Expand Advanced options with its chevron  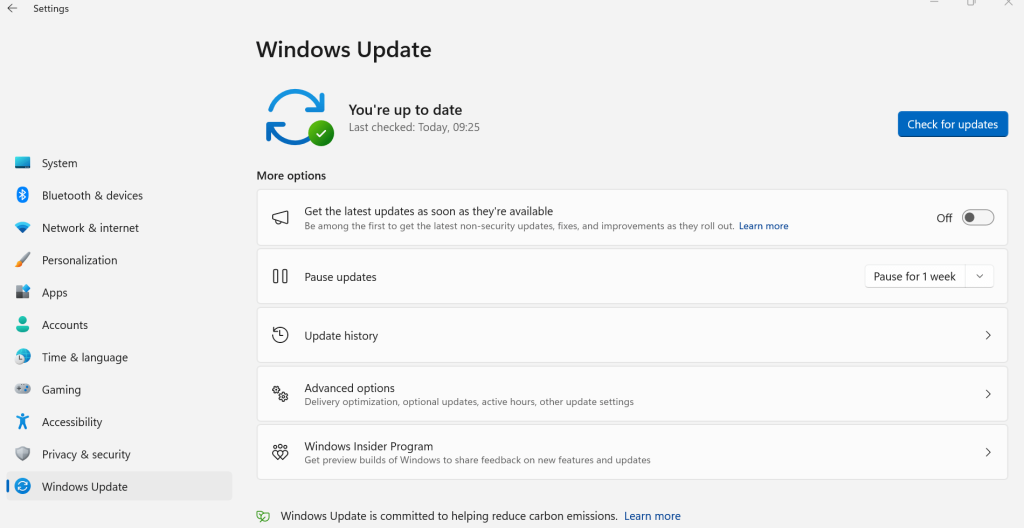[x=988, y=394]
